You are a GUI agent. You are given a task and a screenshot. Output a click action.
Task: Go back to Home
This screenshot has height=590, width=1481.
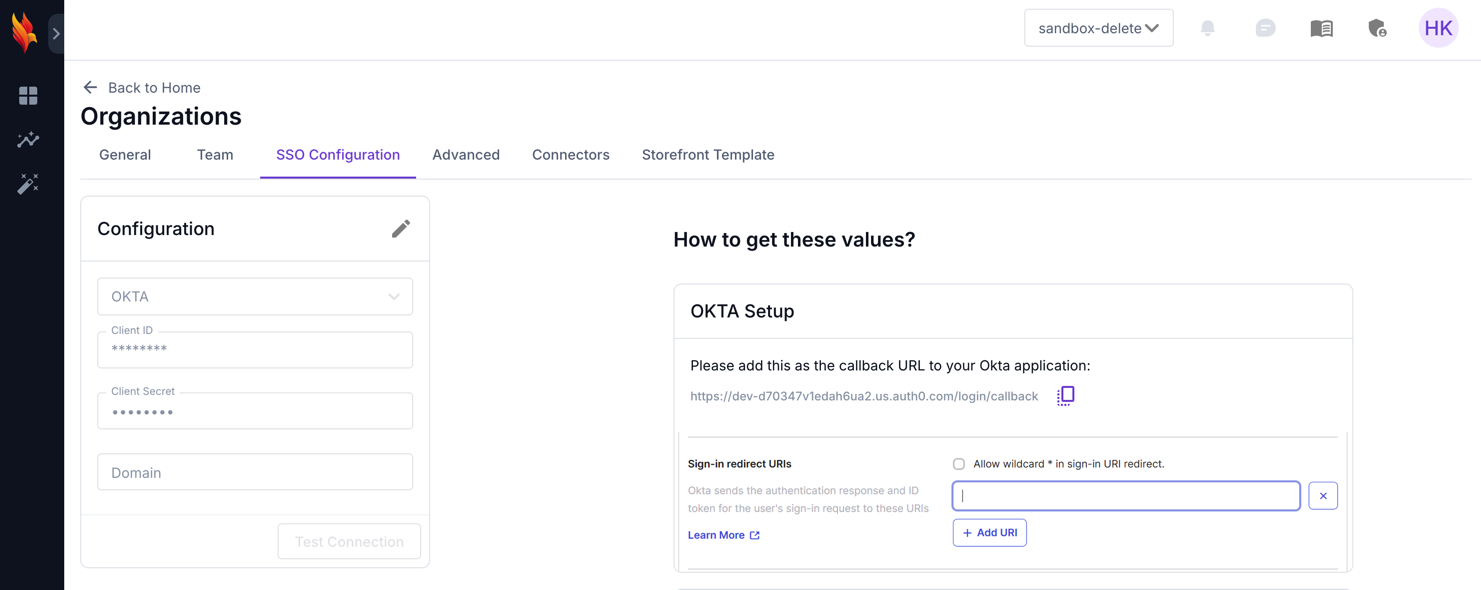(x=141, y=88)
